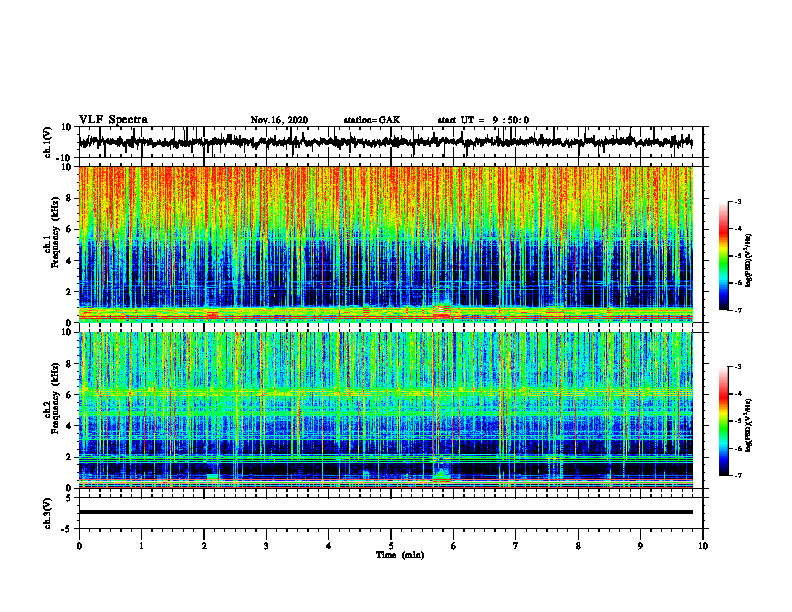Click time axis tick label "6"
The image size is (792, 612).
coord(454,546)
